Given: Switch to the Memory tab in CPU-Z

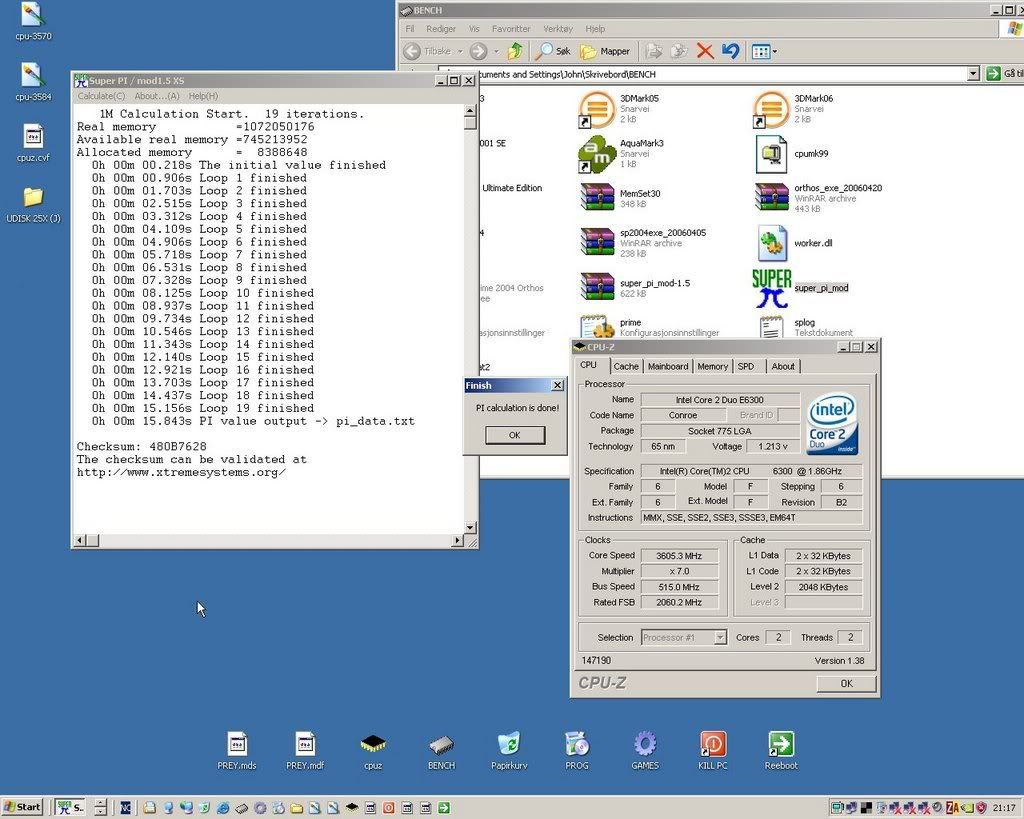Looking at the screenshot, I should (x=712, y=366).
